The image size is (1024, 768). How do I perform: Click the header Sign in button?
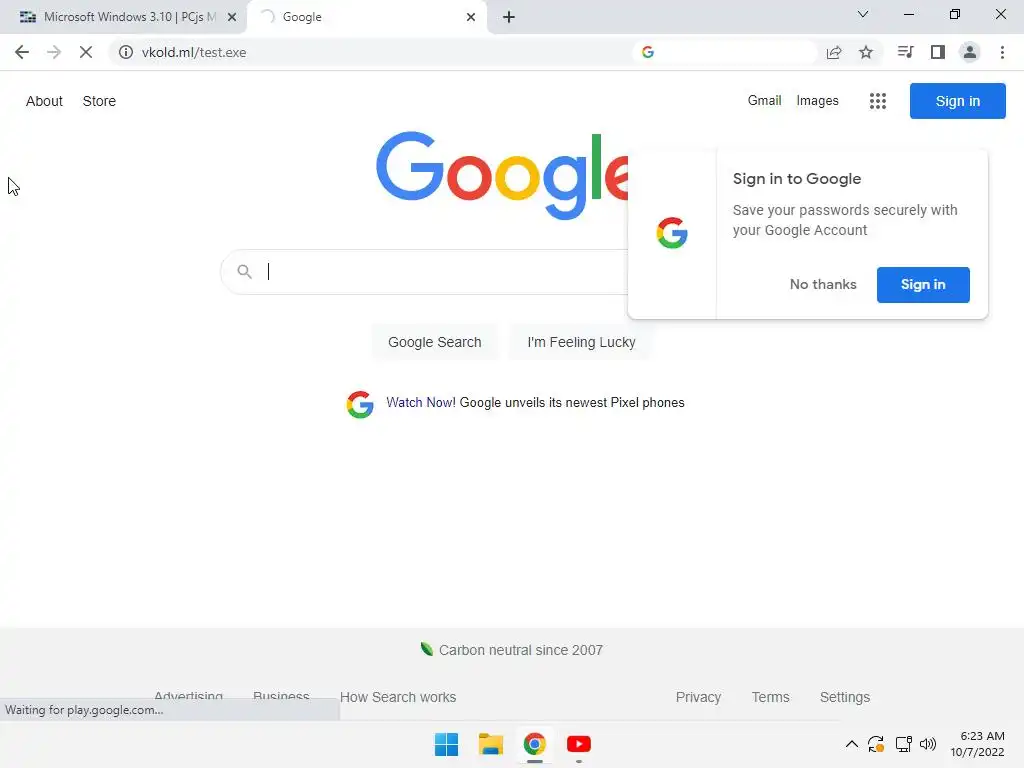point(957,101)
